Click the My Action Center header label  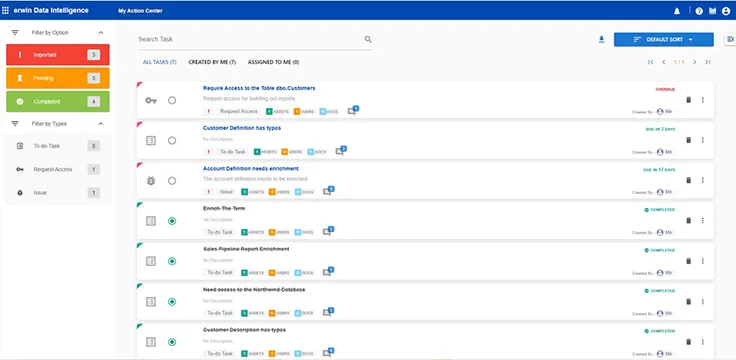pyautogui.click(x=140, y=11)
